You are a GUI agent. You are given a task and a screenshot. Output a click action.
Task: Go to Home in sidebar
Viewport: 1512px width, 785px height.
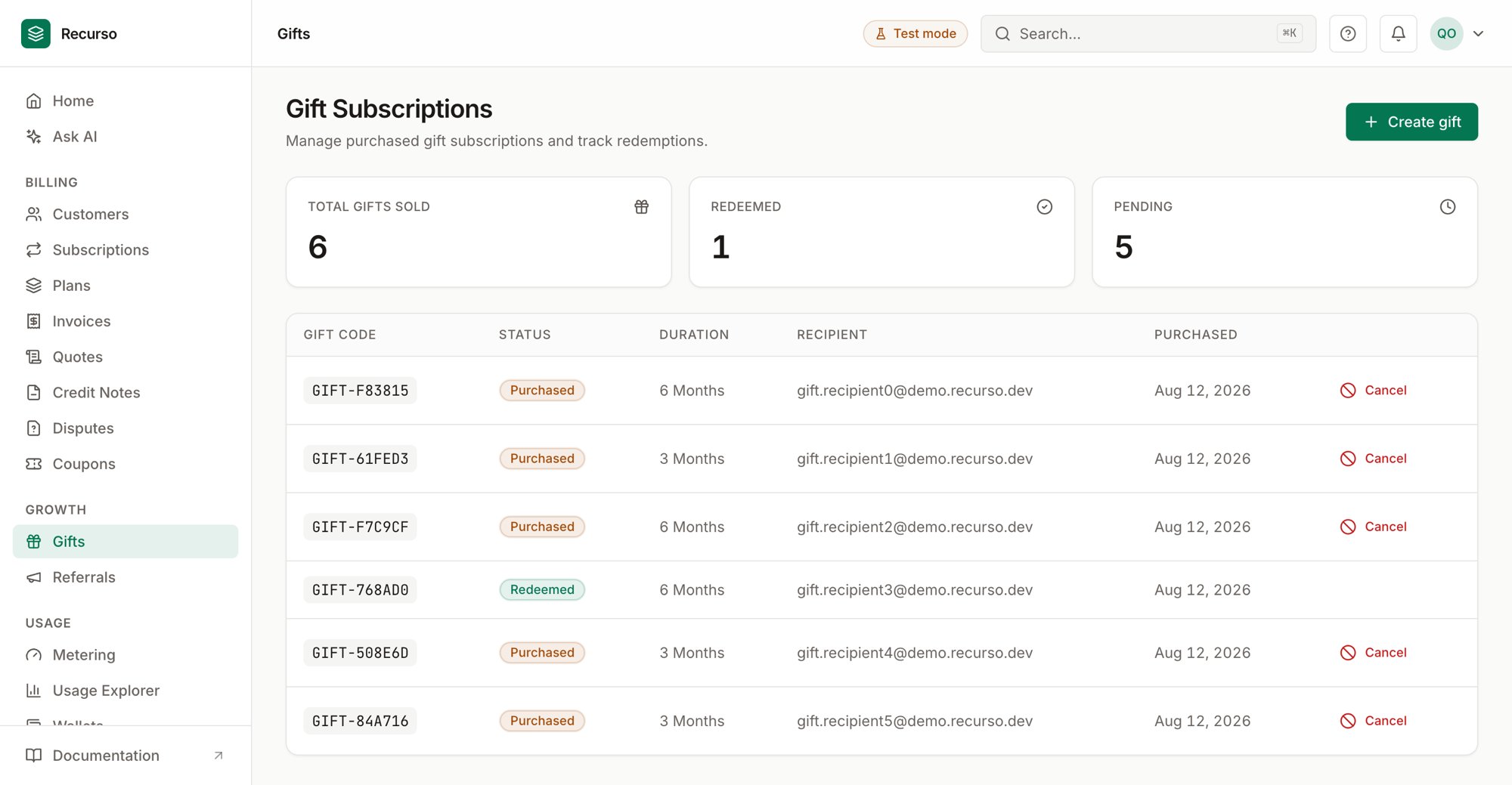(125, 101)
